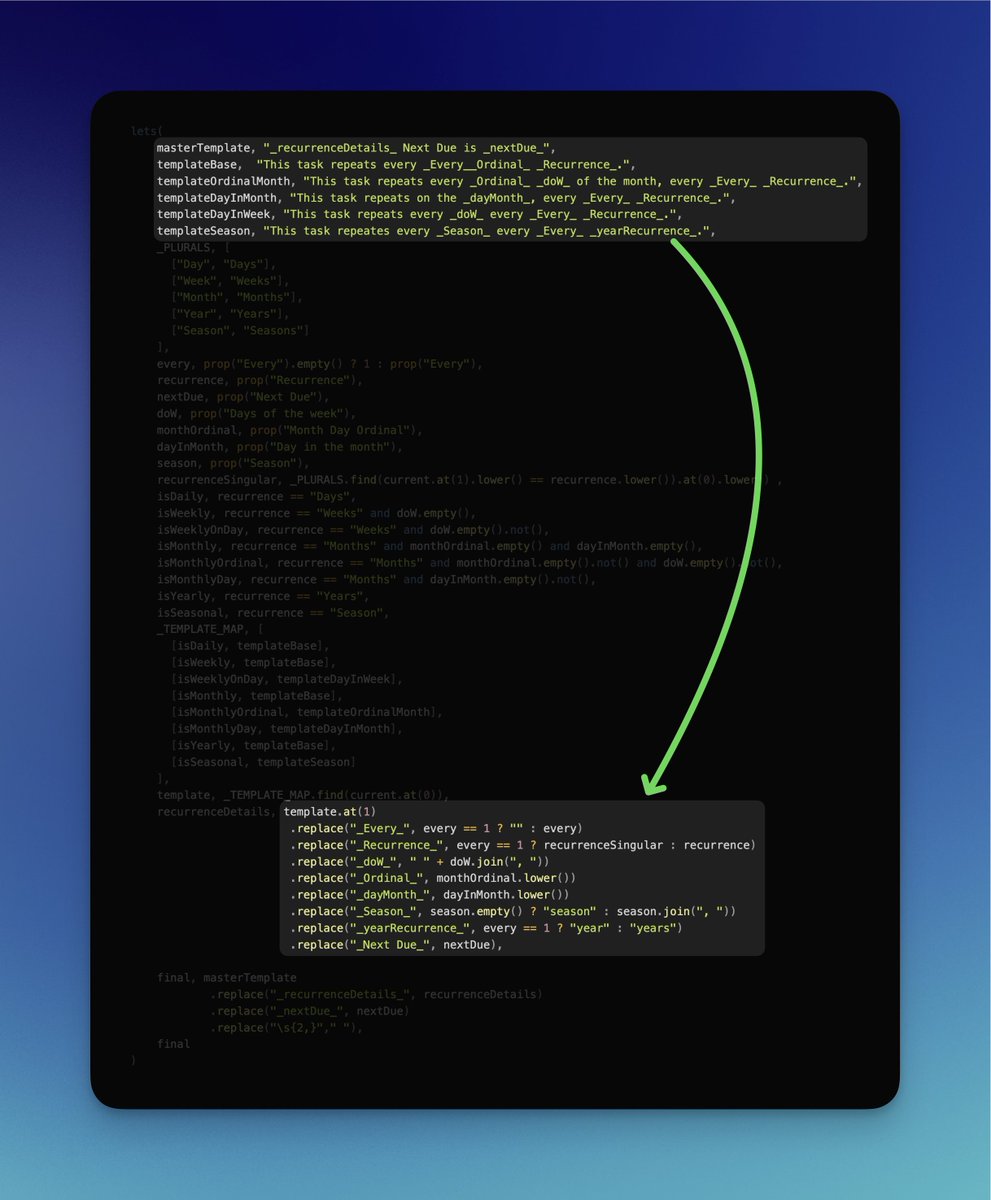Image resolution: width=991 pixels, height=1200 pixels.
Task: Select the .replace("_doW_" line
Action: [x=420, y=861]
